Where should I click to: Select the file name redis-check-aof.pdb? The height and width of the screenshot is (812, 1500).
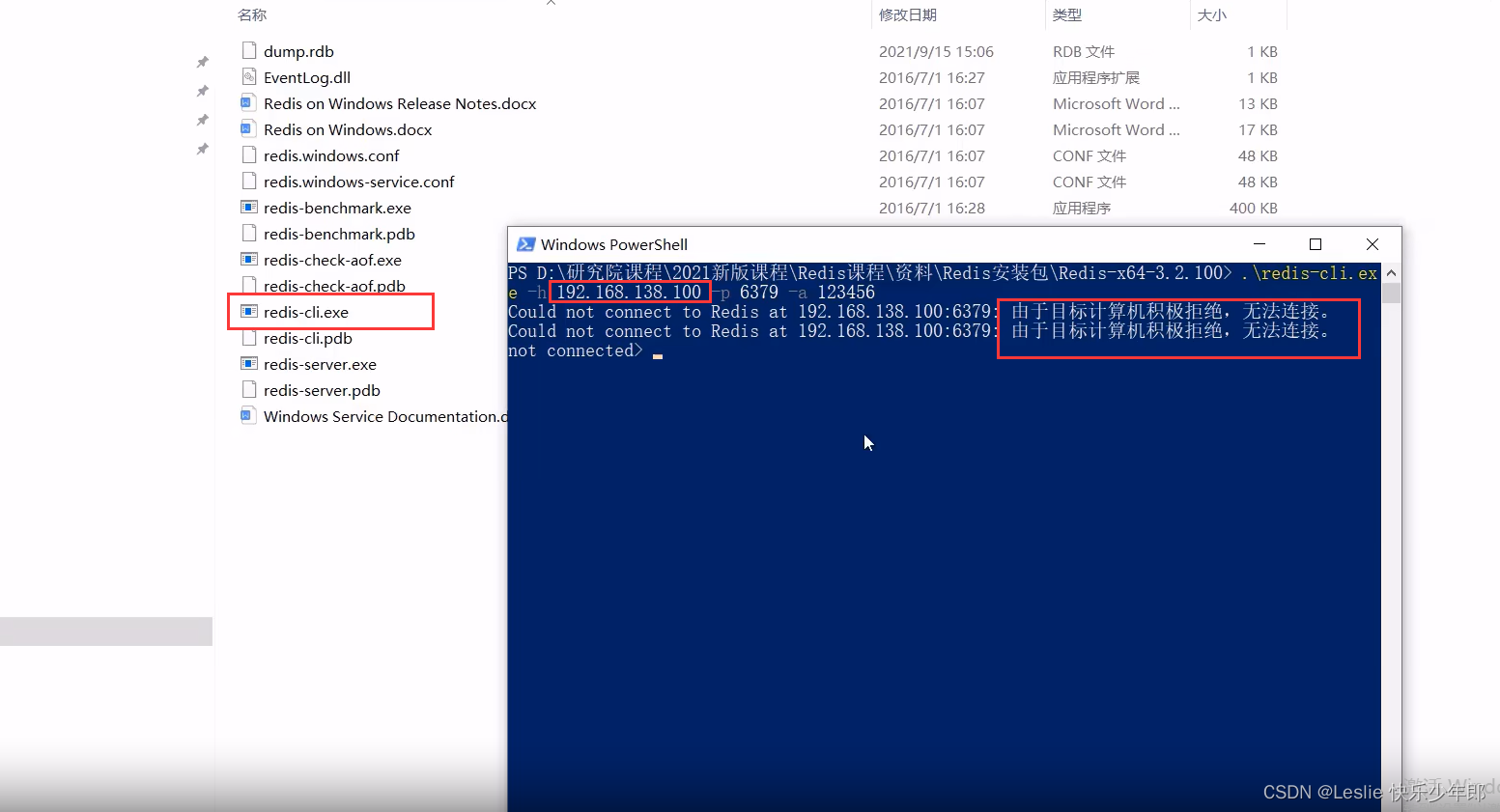tap(334, 286)
